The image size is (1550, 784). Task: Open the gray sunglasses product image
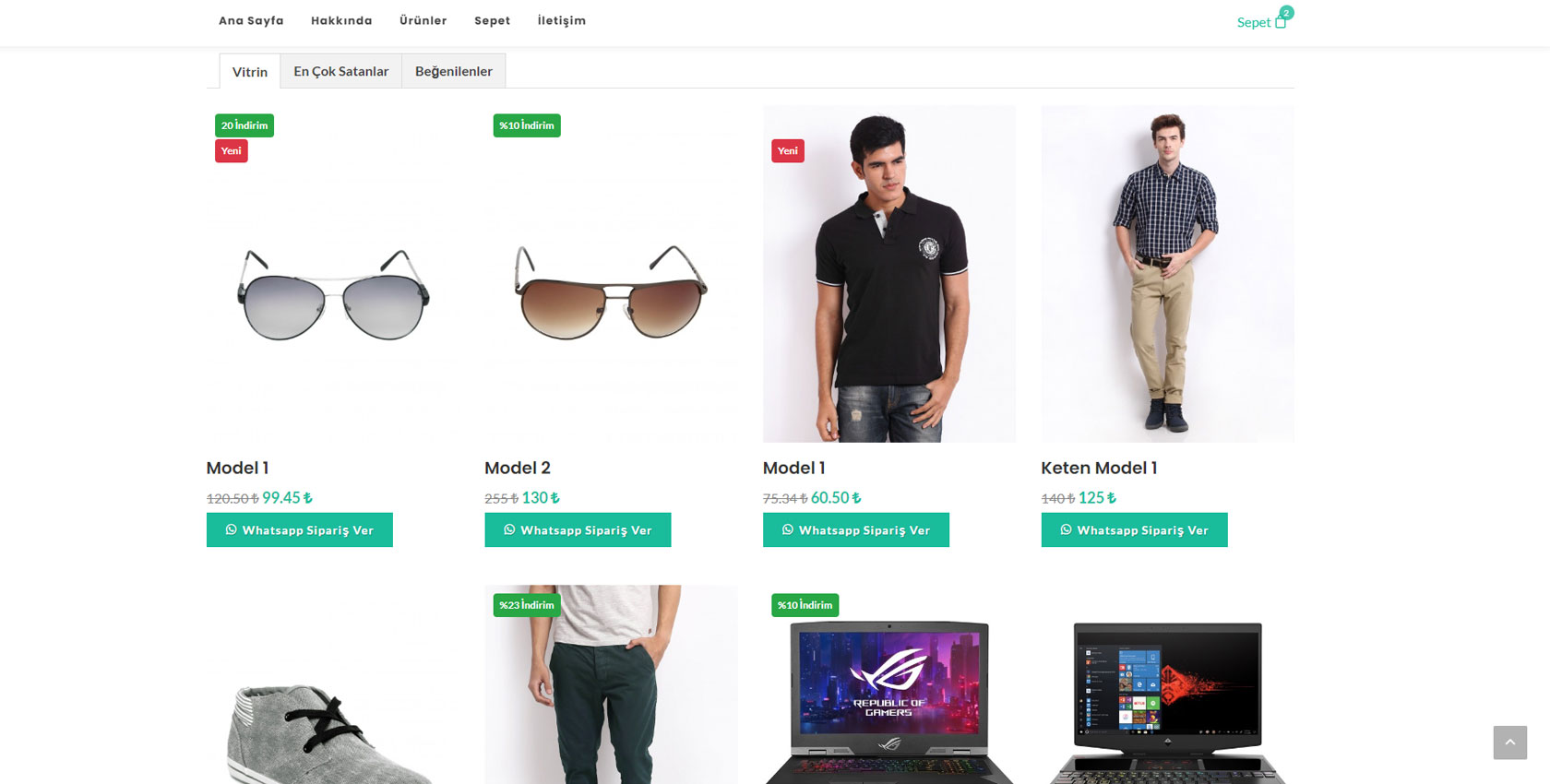tap(333, 274)
